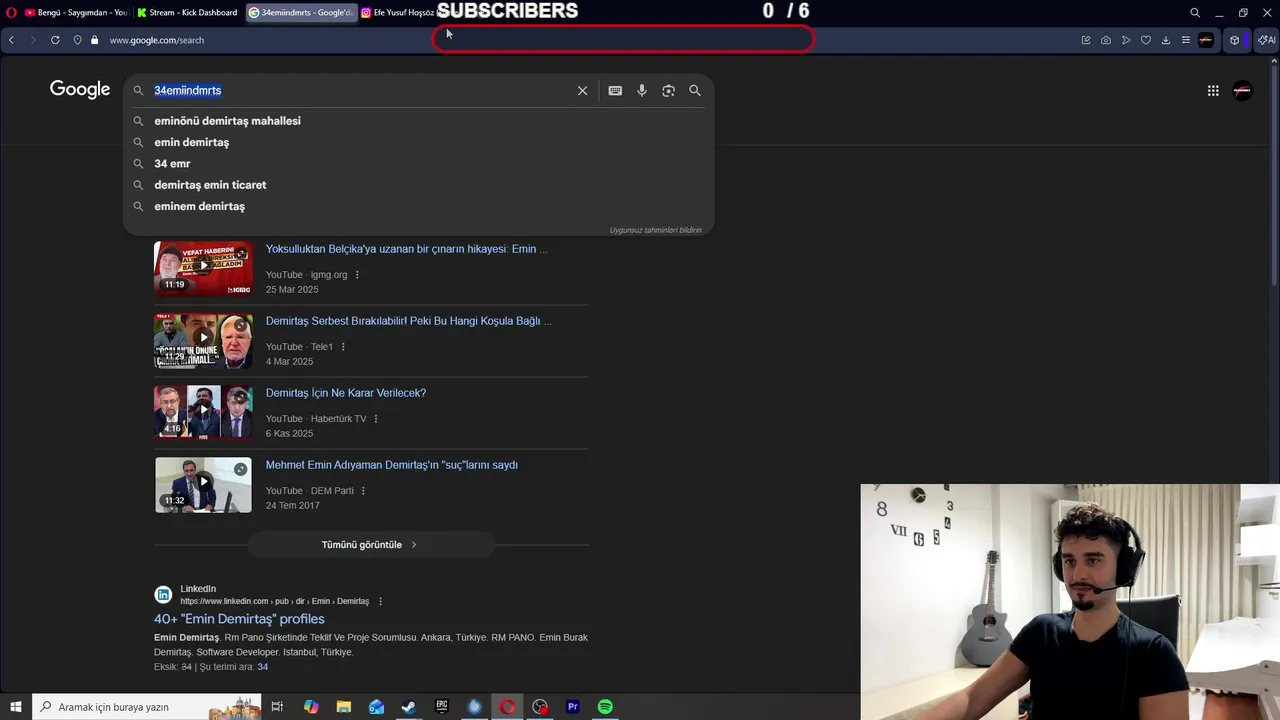This screenshot has width=1280, height=720.
Task: Open downloads from the browser toolbar
Action: (1166, 40)
